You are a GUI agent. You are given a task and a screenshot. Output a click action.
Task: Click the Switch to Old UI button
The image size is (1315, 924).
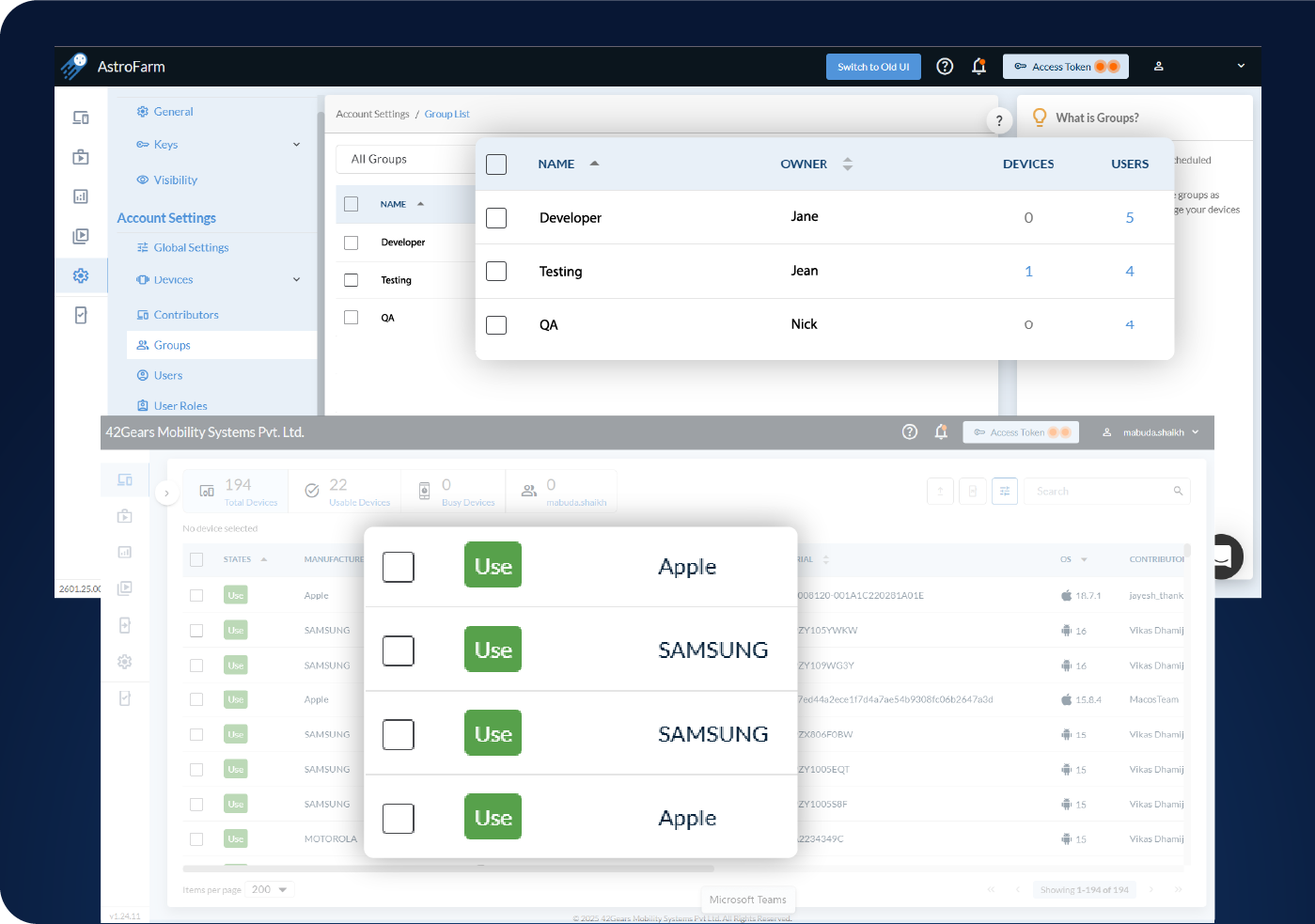(x=873, y=67)
